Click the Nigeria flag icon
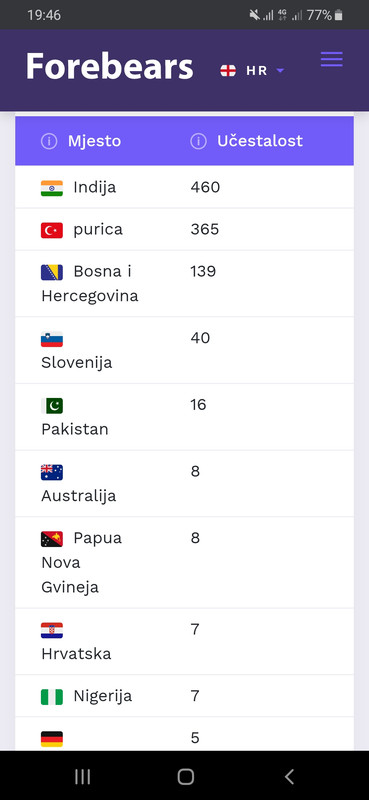 pos(52,697)
